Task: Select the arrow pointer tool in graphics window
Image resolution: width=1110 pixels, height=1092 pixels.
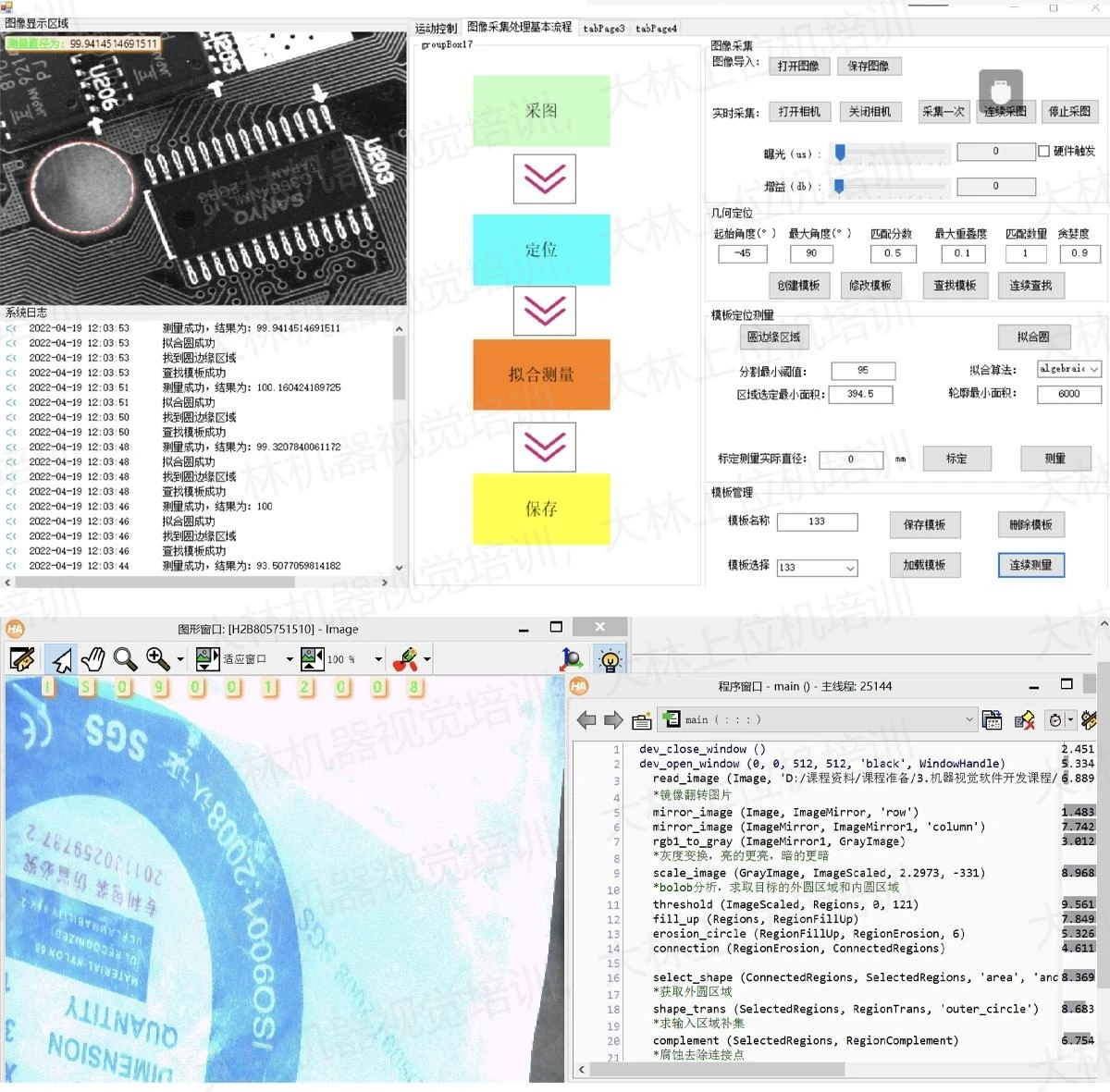Action: click(x=61, y=659)
